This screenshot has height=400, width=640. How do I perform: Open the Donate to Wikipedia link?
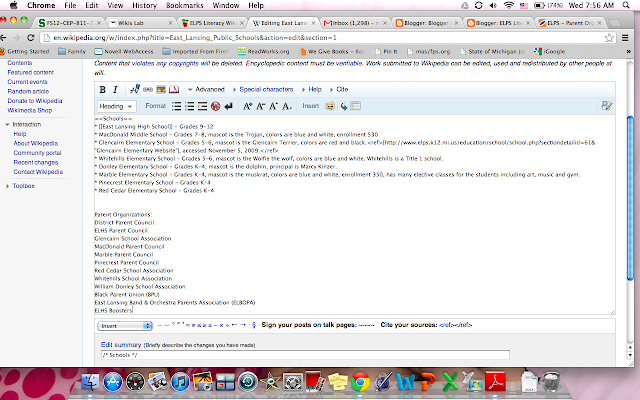35,101
